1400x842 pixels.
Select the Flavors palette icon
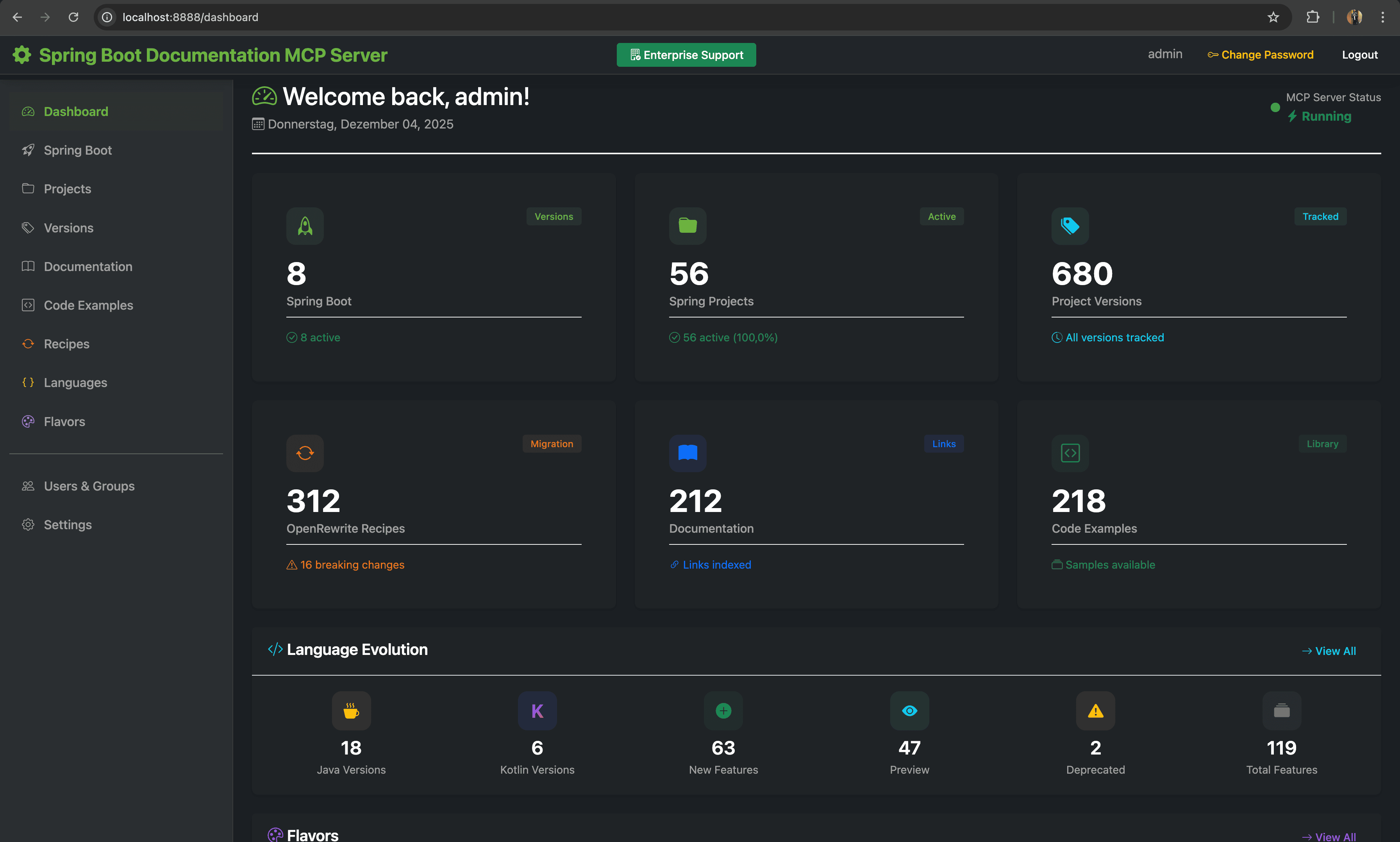pos(28,421)
